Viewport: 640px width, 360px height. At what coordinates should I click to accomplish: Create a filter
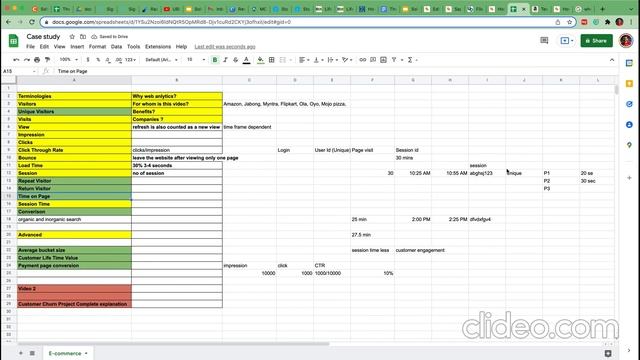coord(394,60)
